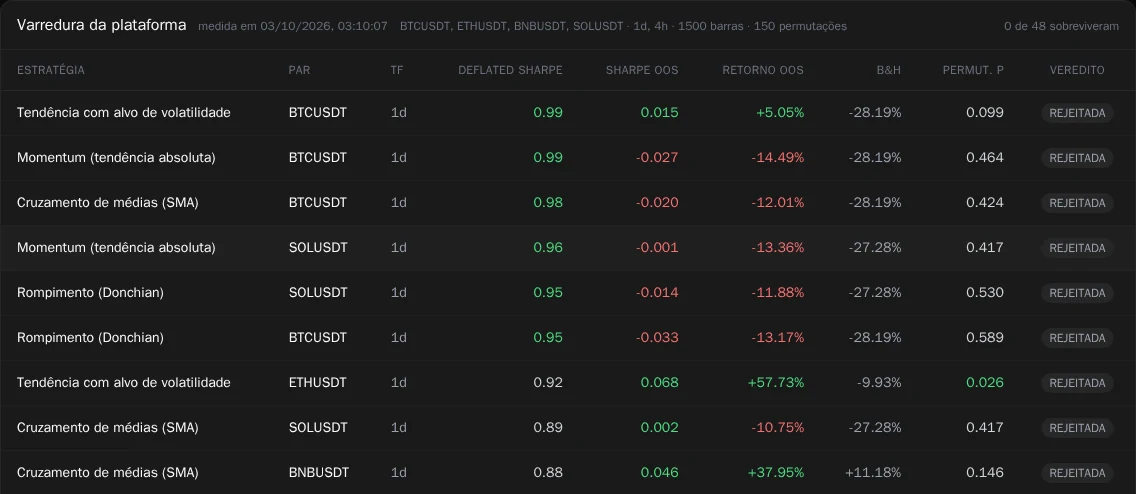The width and height of the screenshot is (1136, 494).
Task: Click the permutation p-value 0.589
Action: [985, 338]
